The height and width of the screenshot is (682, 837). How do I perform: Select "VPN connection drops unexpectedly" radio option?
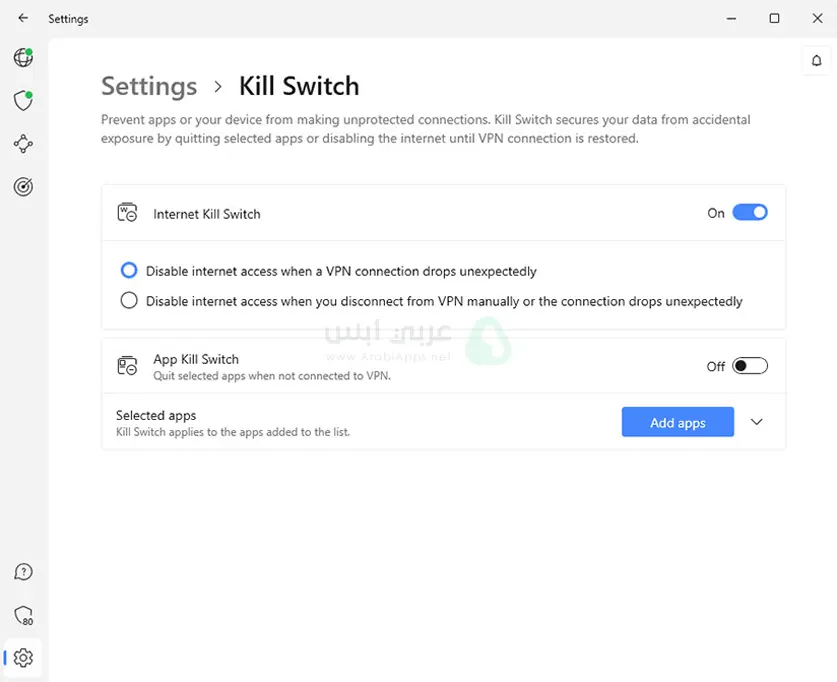[x=129, y=271]
